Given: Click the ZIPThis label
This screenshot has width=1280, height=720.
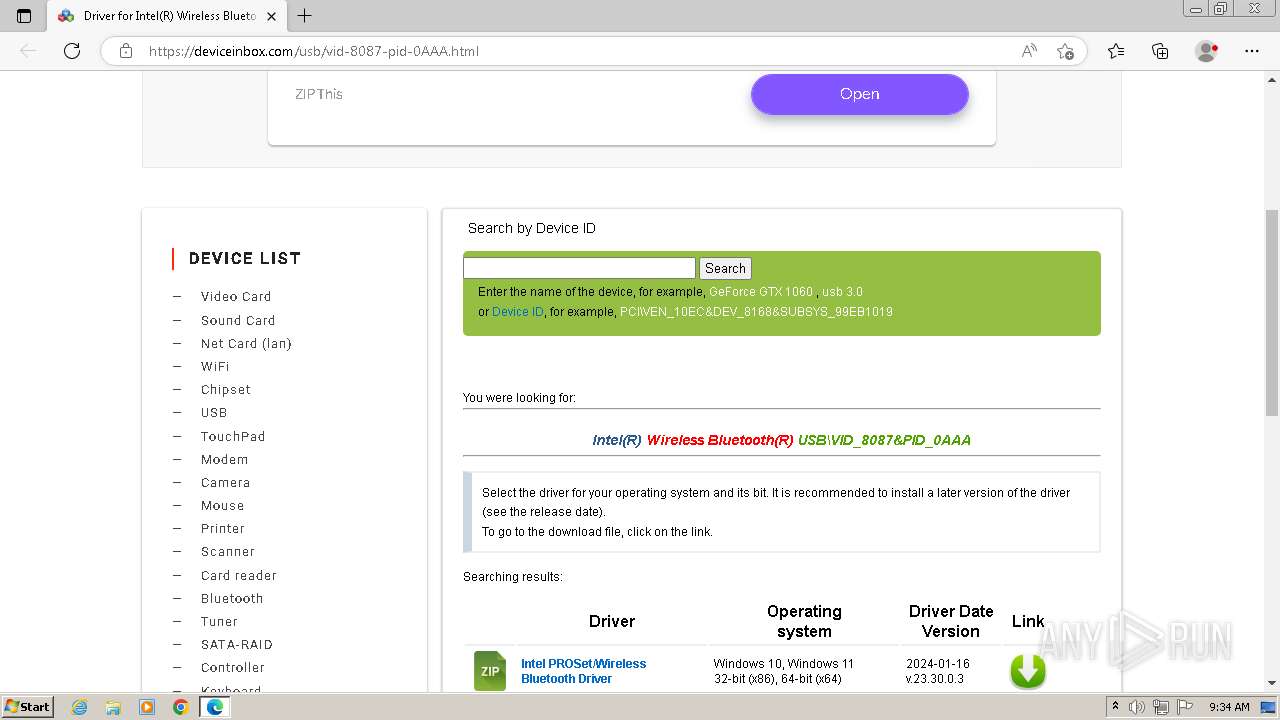Looking at the screenshot, I should tap(319, 94).
